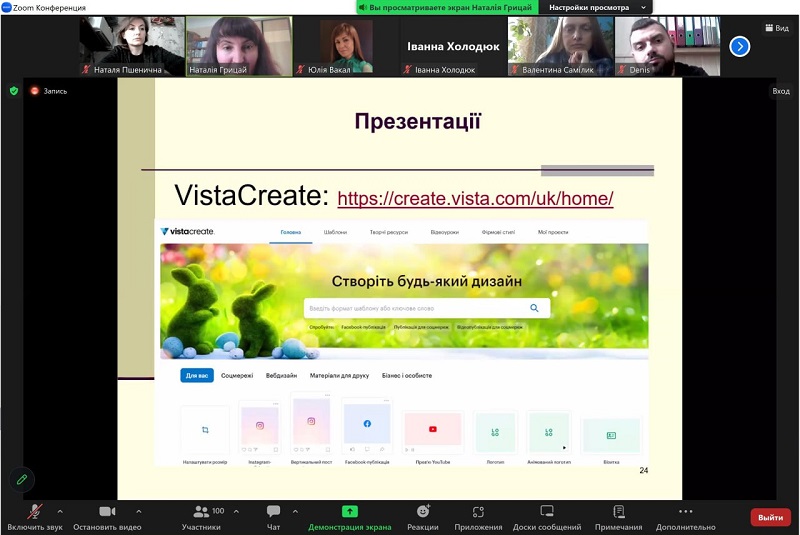
Task: Click the Facebook публікація suggestion chip
Action: click(363, 327)
